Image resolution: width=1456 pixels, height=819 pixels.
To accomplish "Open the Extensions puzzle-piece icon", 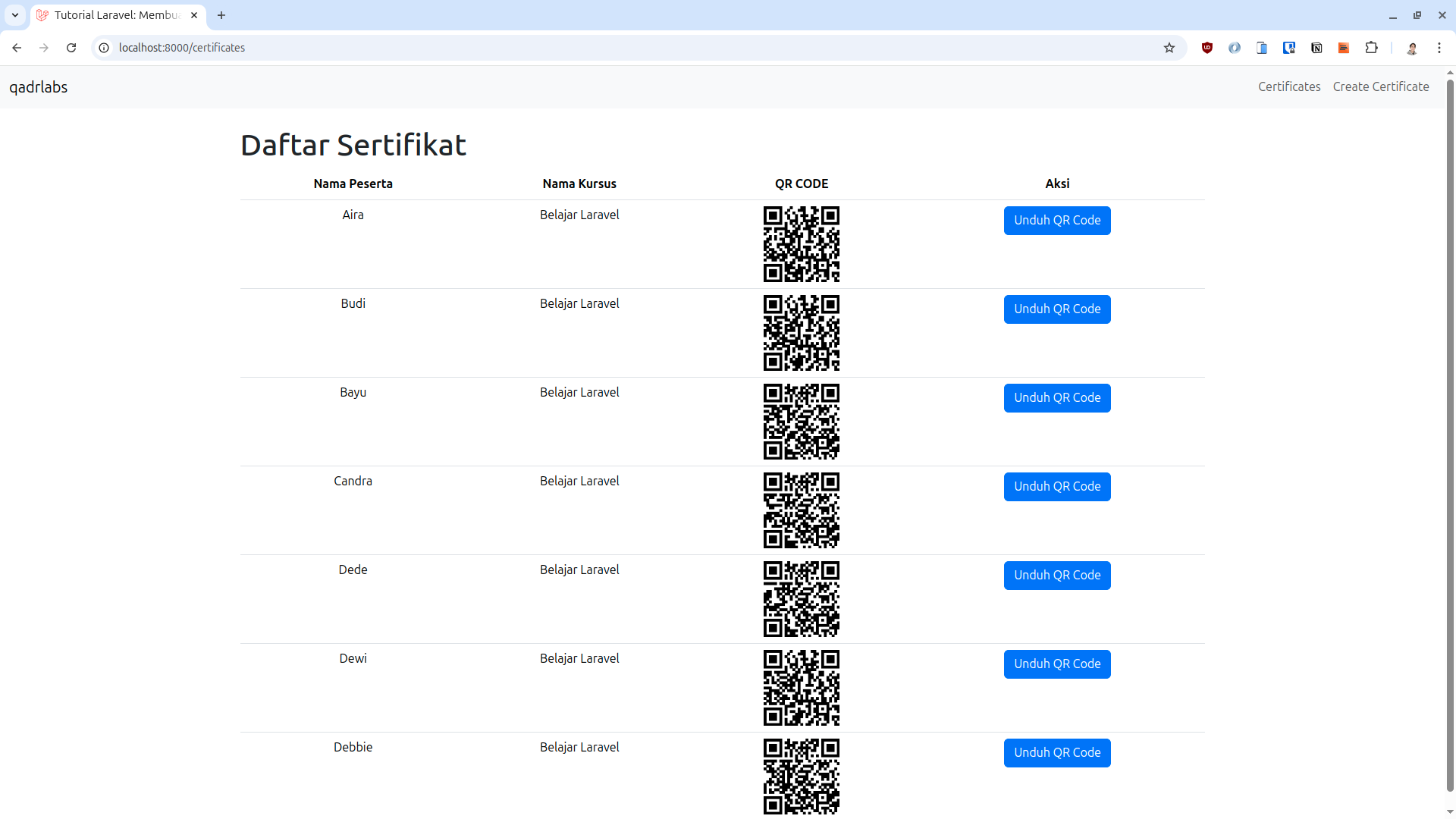I will coord(1371,48).
